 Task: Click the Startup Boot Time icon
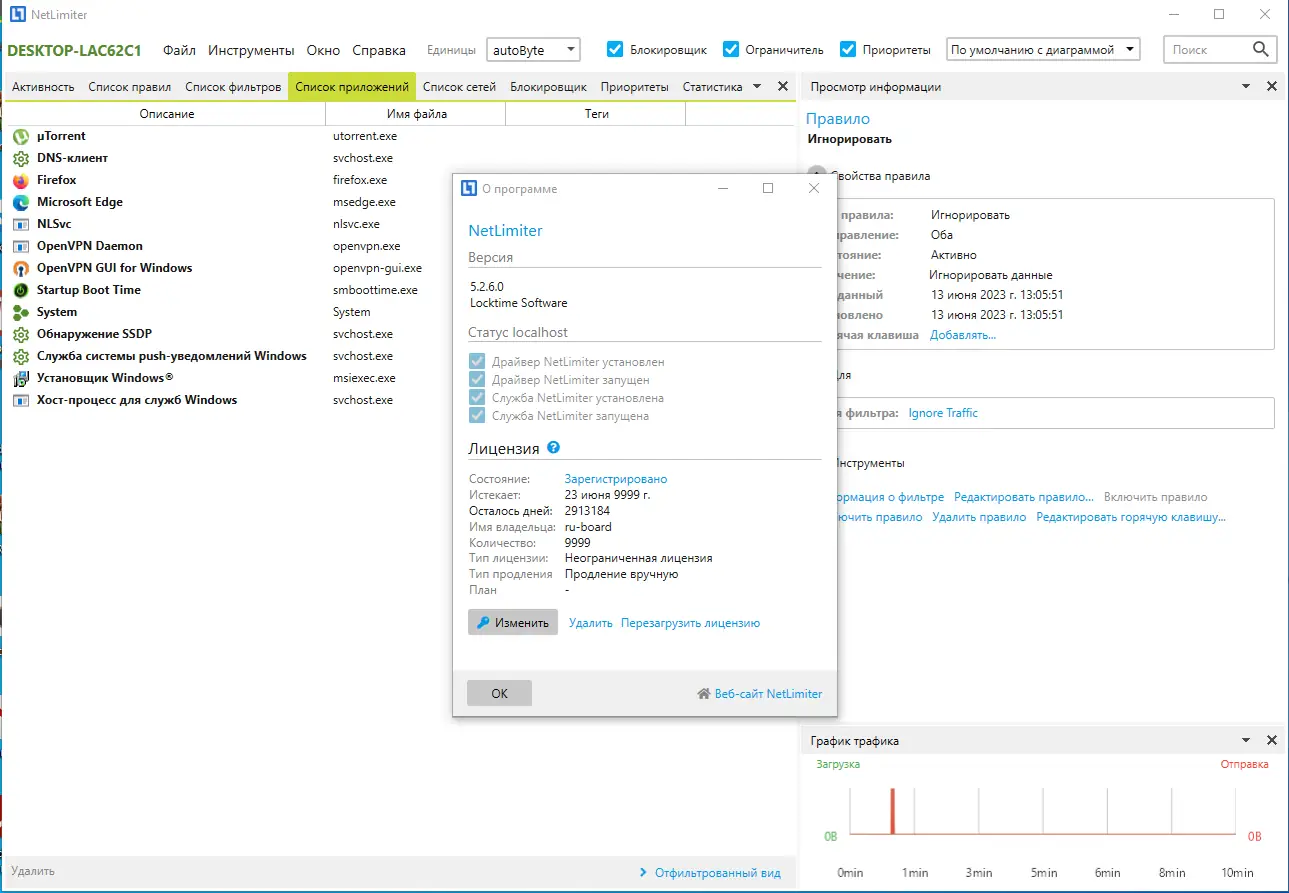coord(20,290)
